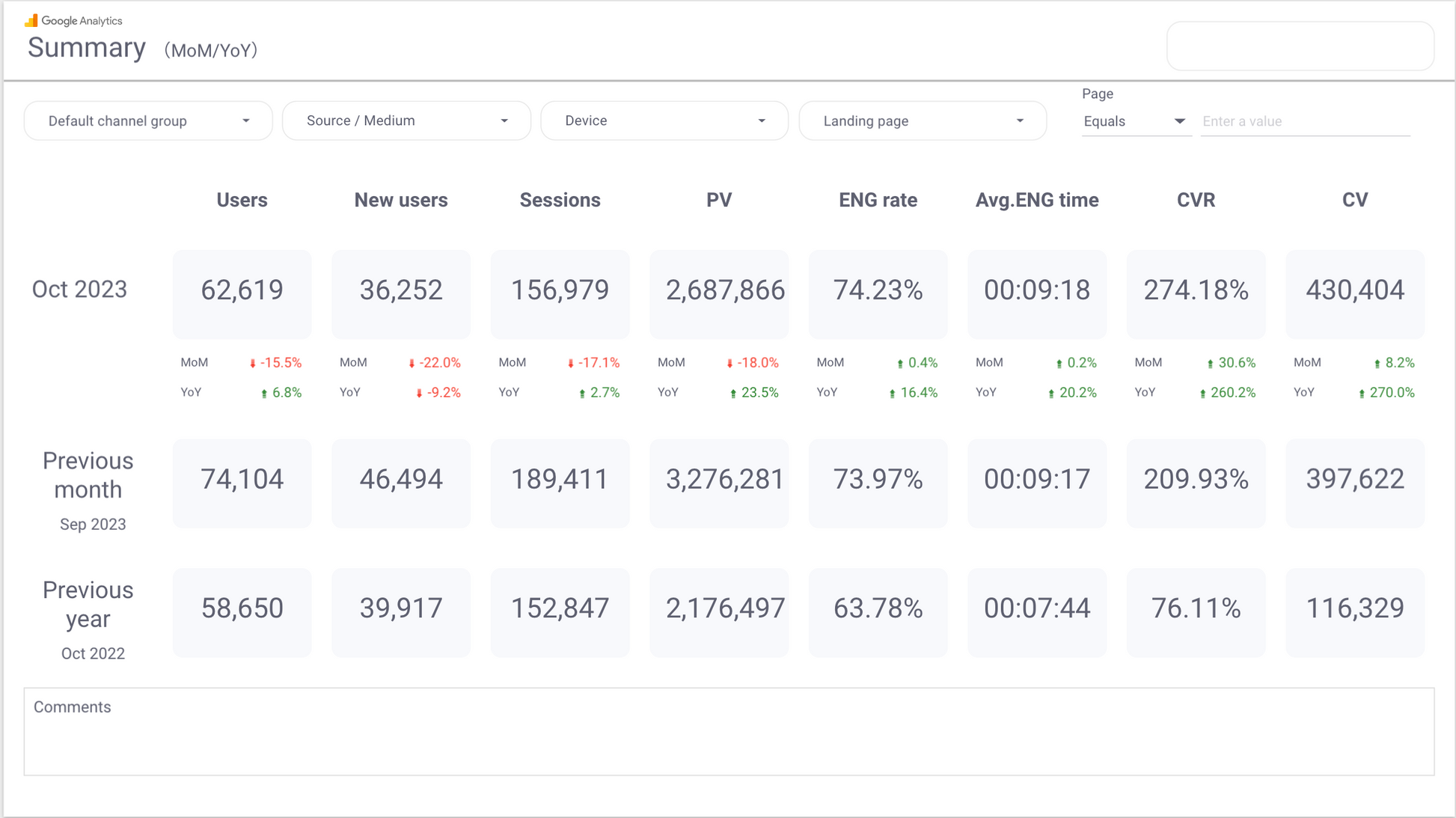Open the Default channel group dropdown
The height and width of the screenshot is (818, 1456).
point(148,121)
